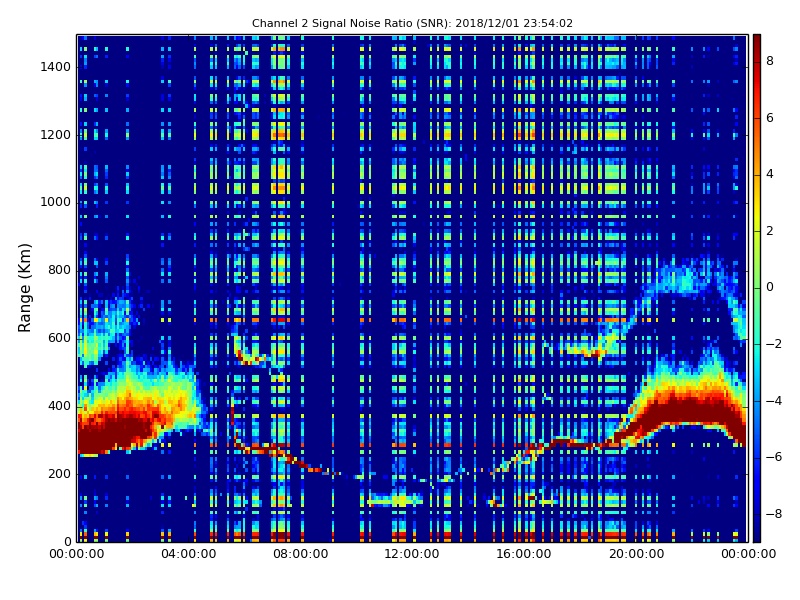The width and height of the screenshot is (800, 600).
Task: Click the colorbar label −2
Action: coord(774,344)
